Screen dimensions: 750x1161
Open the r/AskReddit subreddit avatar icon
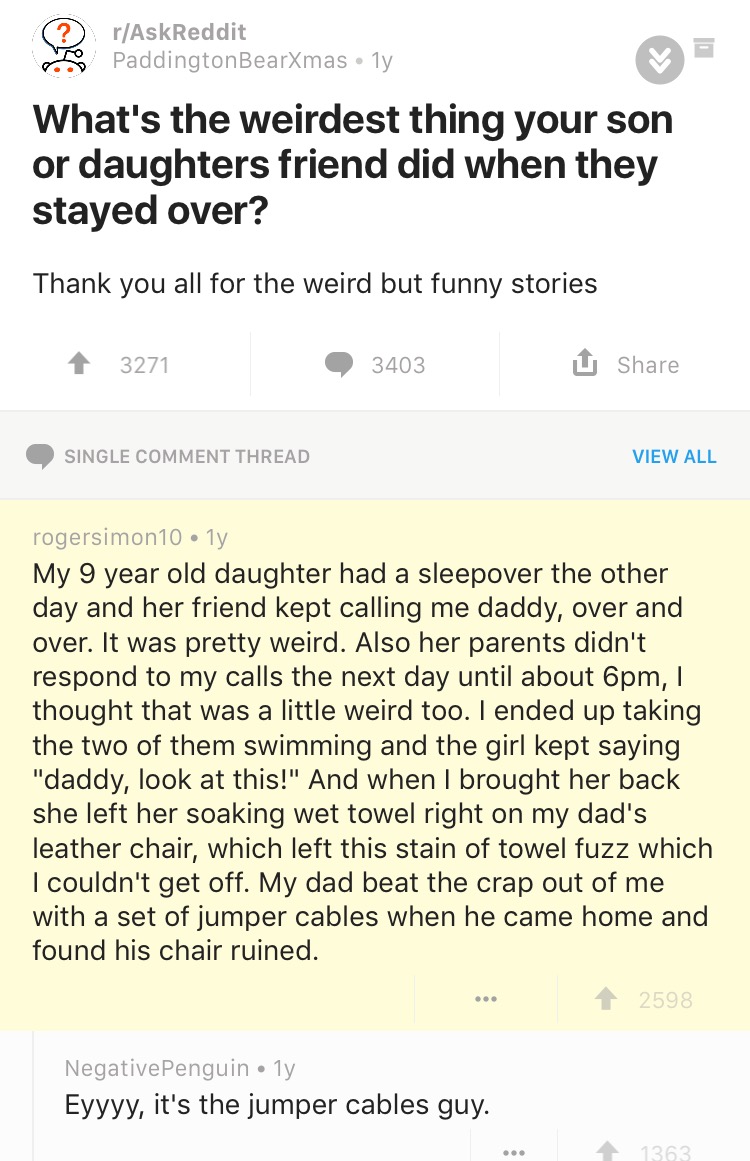(64, 46)
